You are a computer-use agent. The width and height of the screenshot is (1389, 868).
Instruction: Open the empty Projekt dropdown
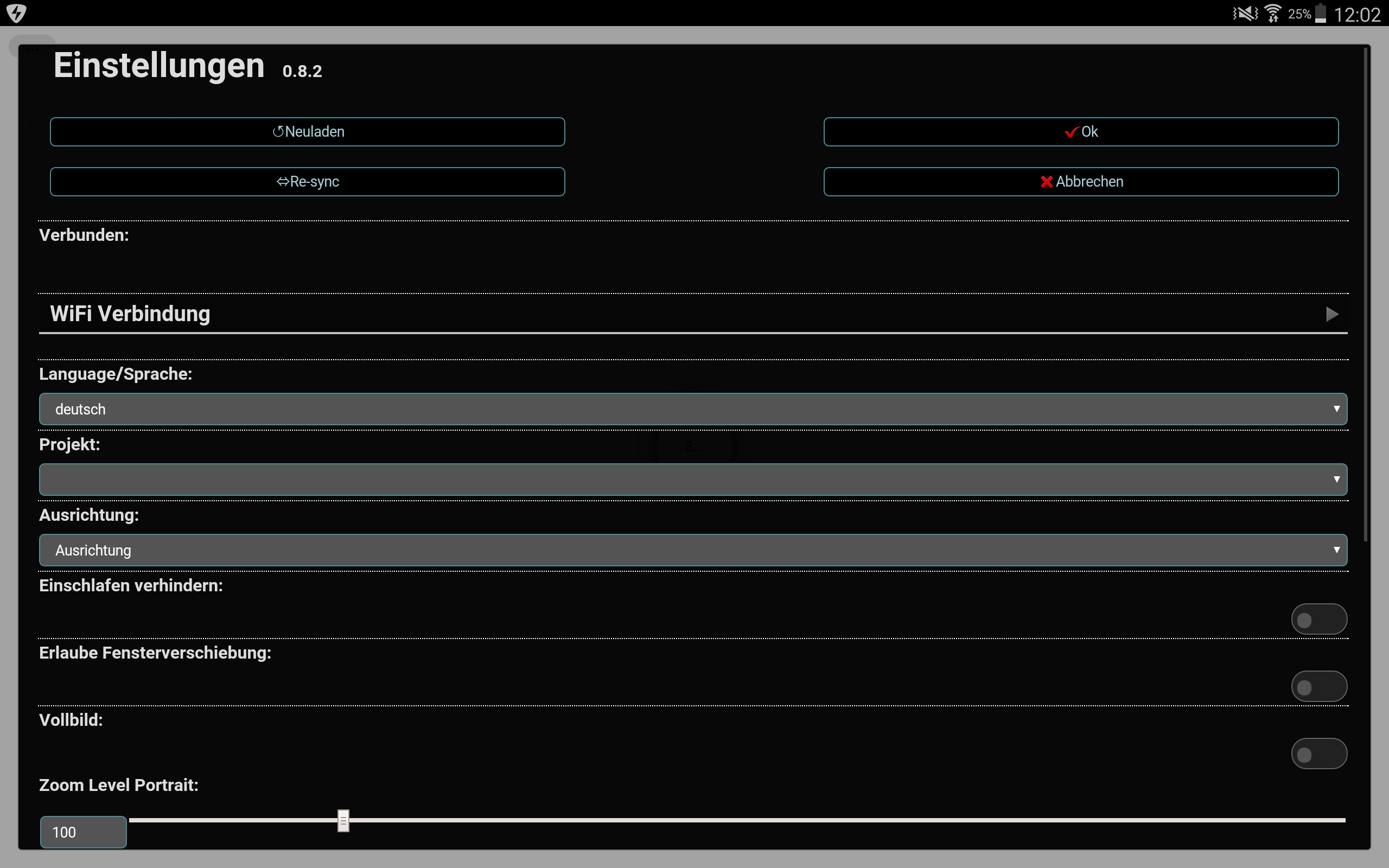point(693,480)
